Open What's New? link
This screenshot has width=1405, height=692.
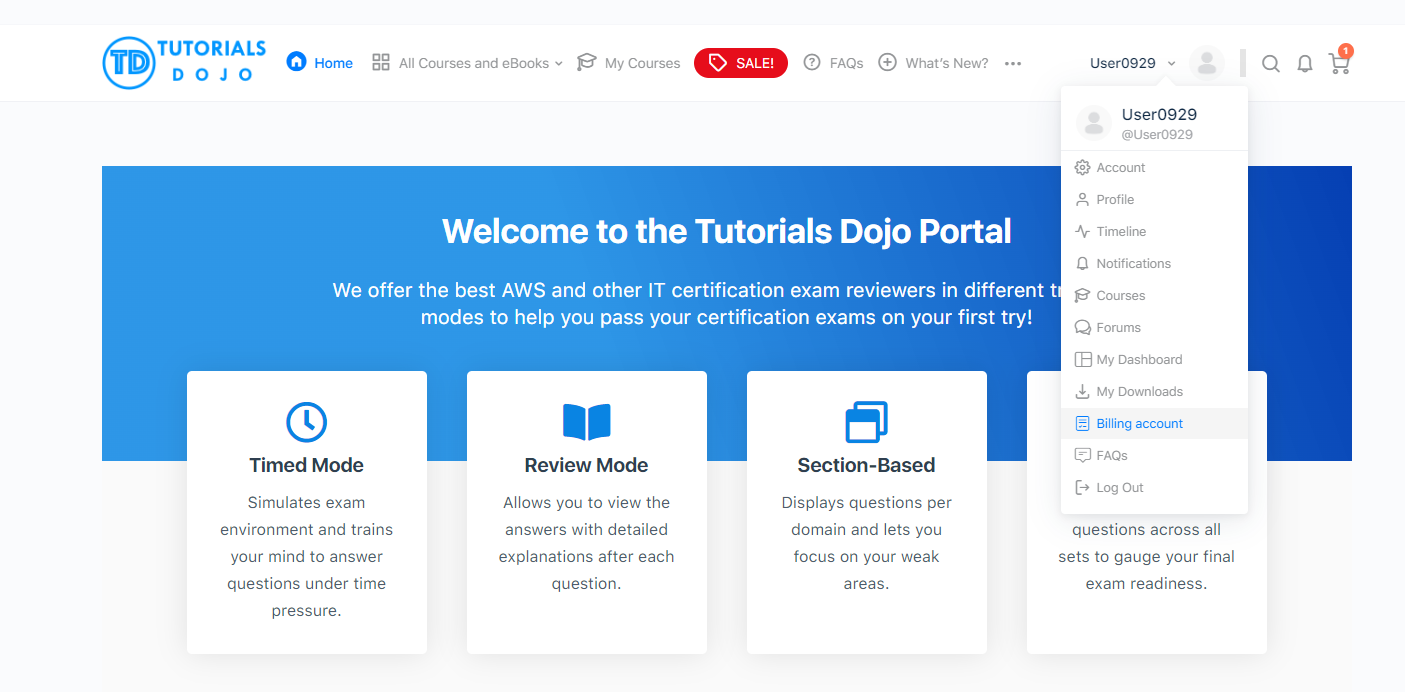[x=933, y=63]
